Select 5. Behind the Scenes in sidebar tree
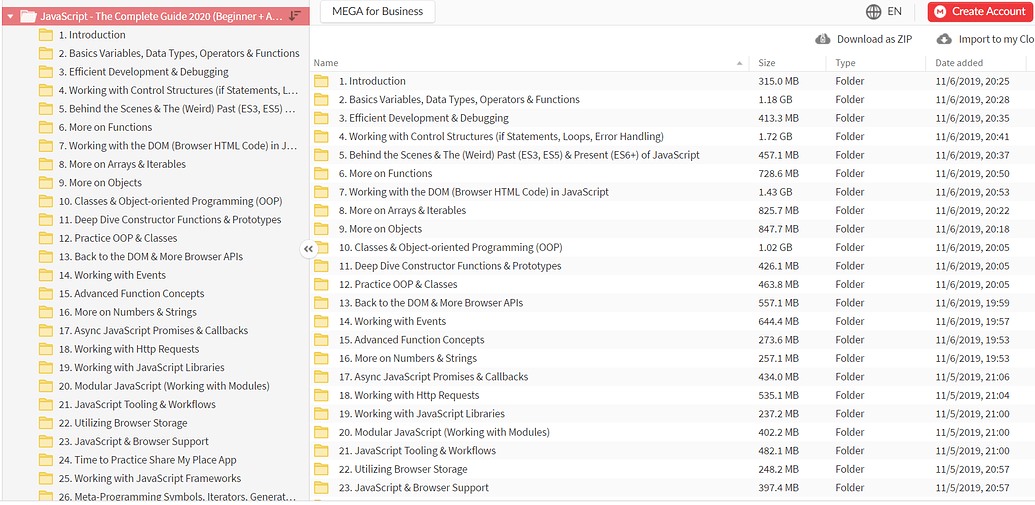This screenshot has height=505, width=1035. pos(177,109)
